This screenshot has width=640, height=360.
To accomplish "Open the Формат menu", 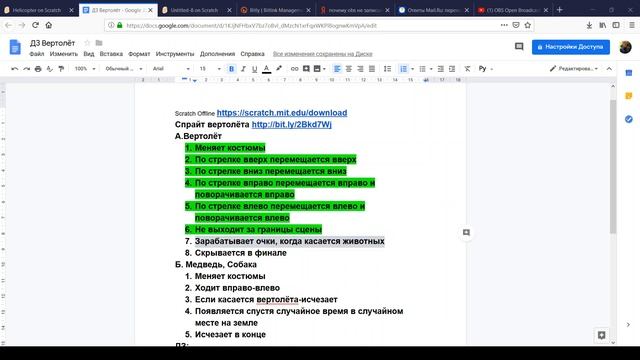I will pyautogui.click(x=139, y=54).
